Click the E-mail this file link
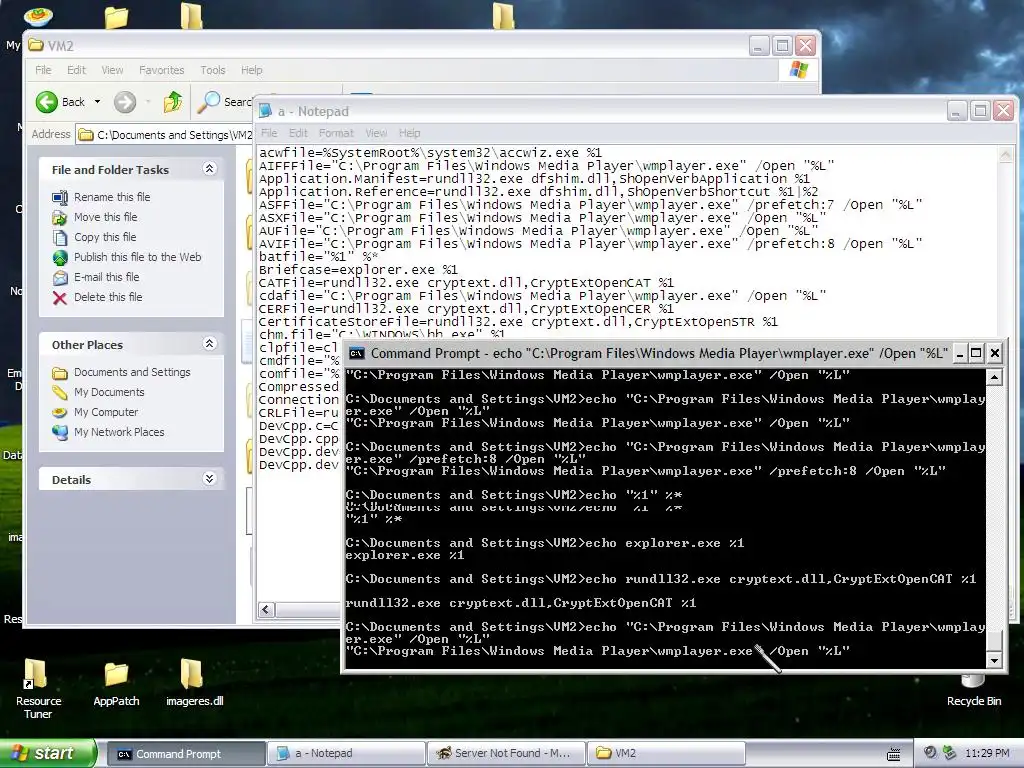This screenshot has width=1024, height=768. pos(106,277)
